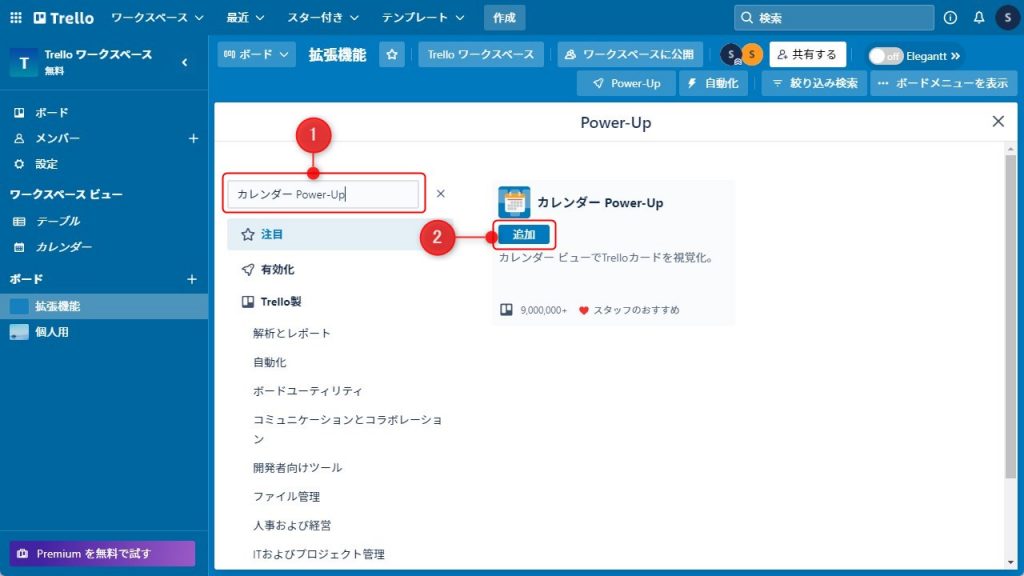
Task: Select the 自動化 category in Power-Up list
Action: coord(270,362)
